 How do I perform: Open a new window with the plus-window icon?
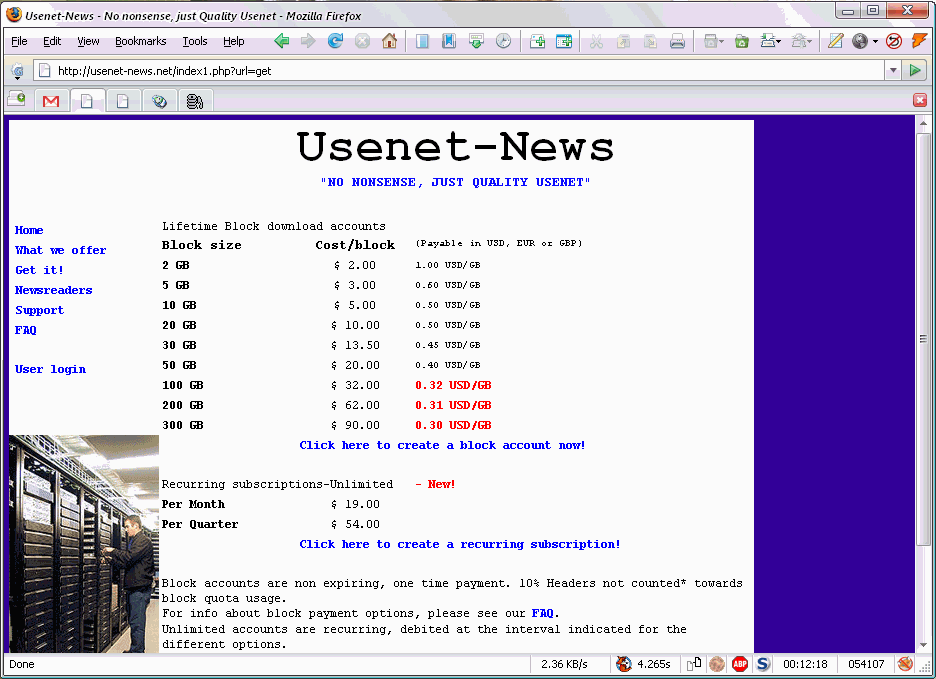[x=564, y=41]
